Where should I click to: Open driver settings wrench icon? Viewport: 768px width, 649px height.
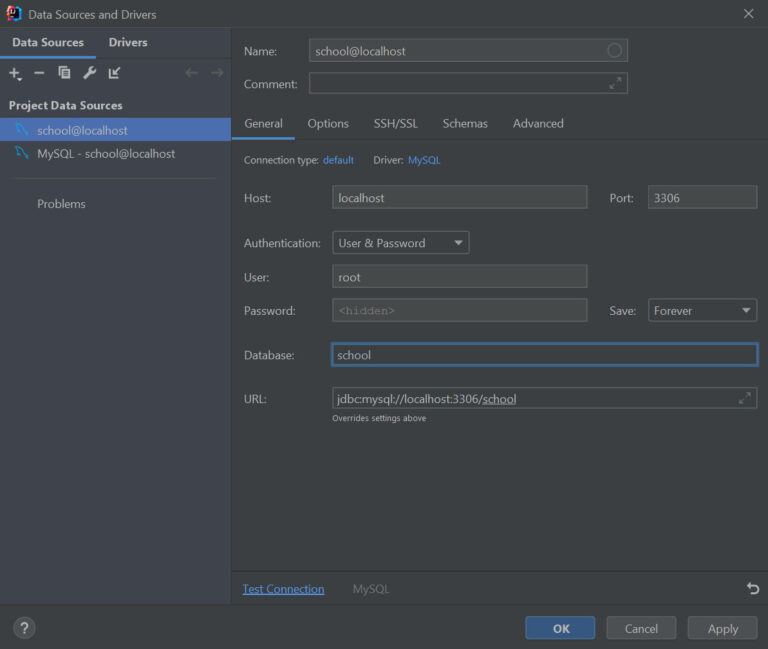coord(89,73)
